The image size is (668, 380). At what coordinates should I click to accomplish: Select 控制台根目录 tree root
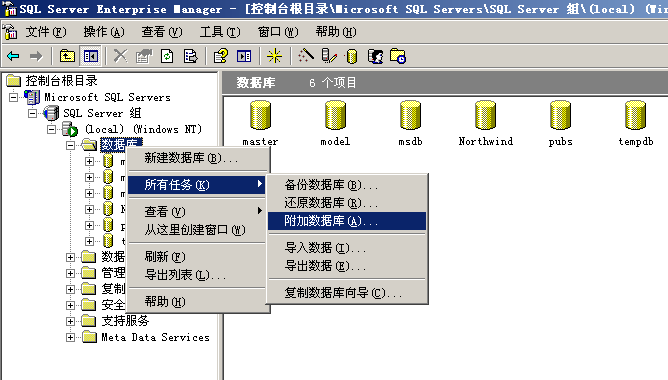(x=61, y=81)
